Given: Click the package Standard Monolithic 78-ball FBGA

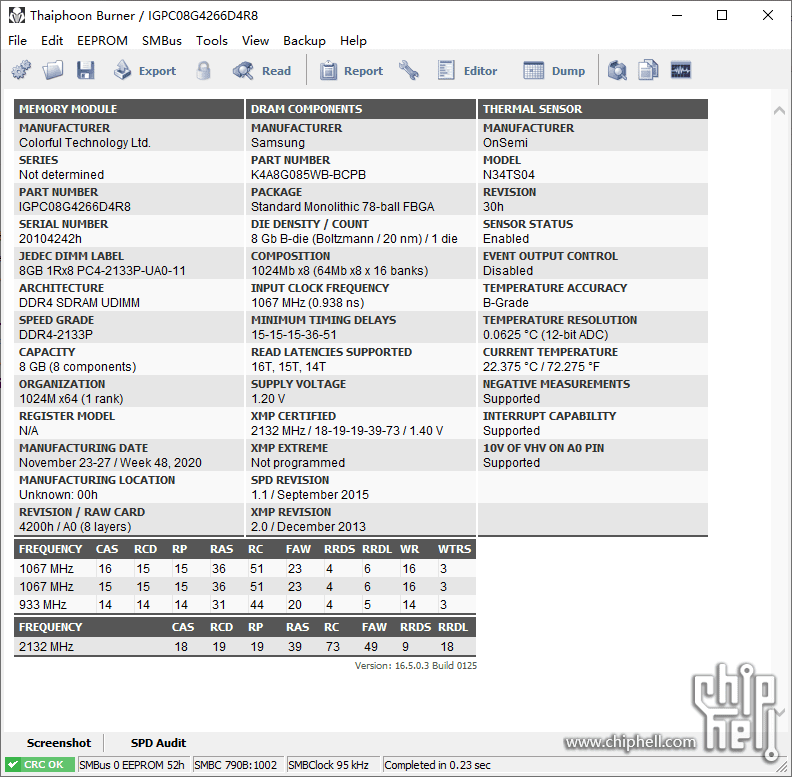Looking at the screenshot, I should point(342,207).
